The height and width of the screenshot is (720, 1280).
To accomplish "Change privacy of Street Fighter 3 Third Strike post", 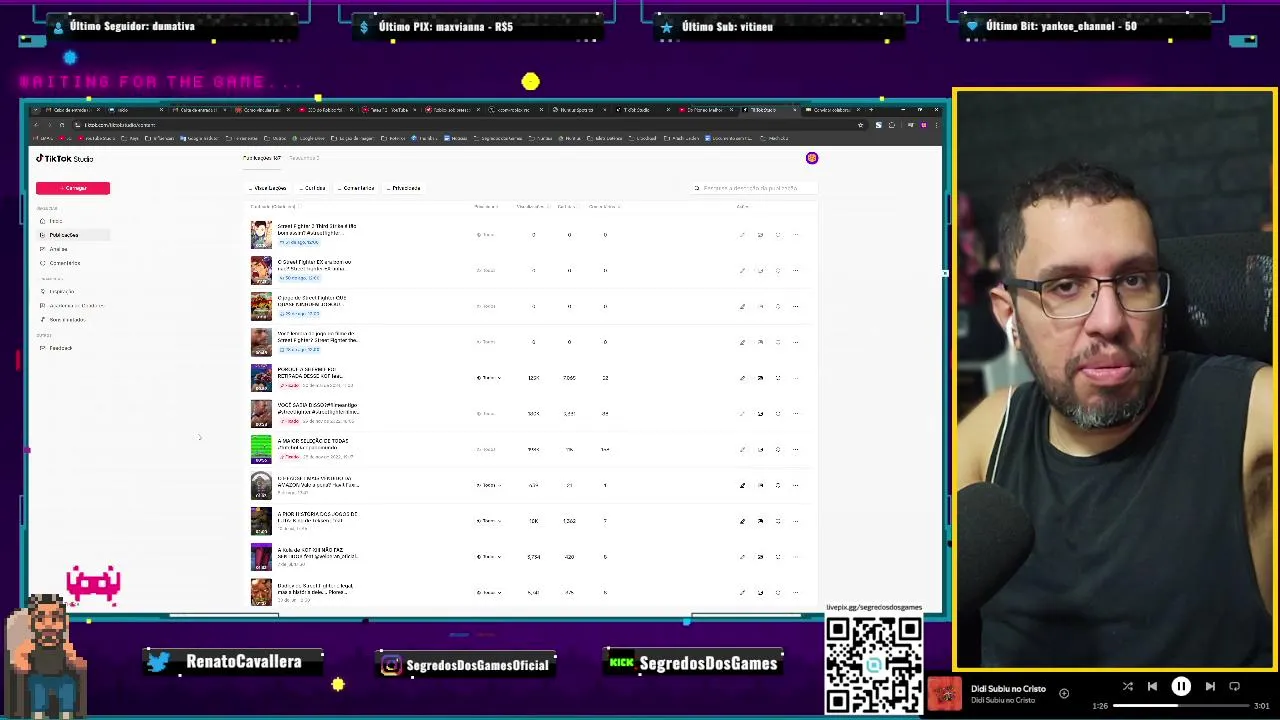I will (487, 235).
